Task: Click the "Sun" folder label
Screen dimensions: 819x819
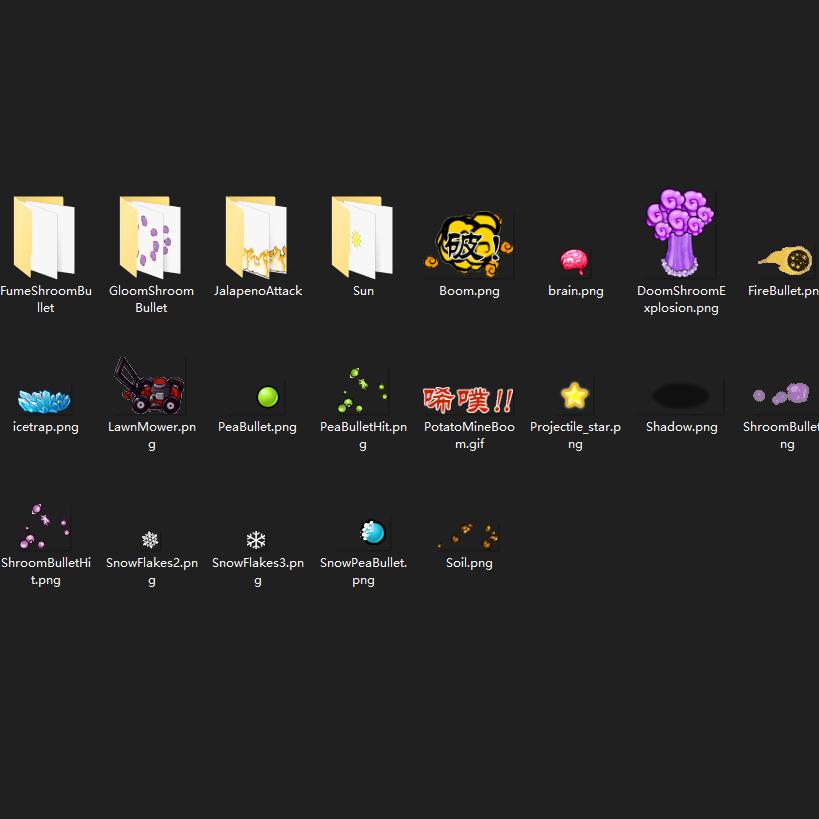Action: [x=363, y=290]
